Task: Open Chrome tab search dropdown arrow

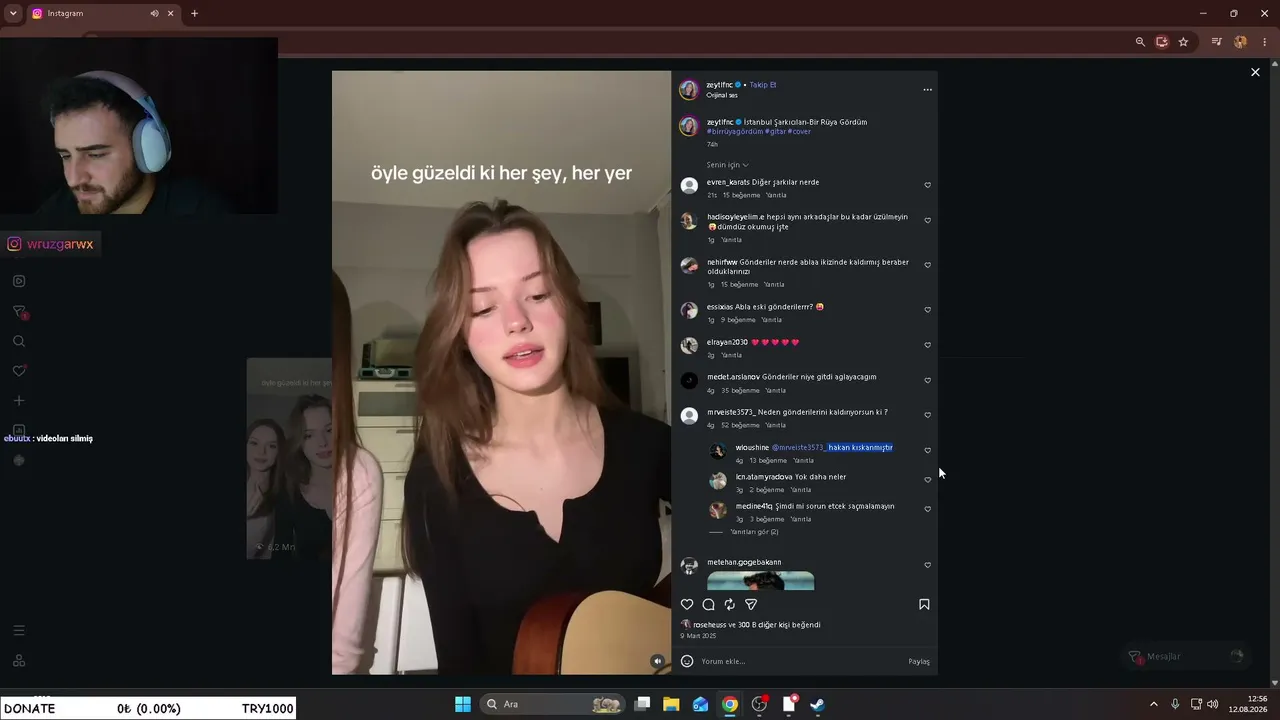Action: (x=12, y=13)
